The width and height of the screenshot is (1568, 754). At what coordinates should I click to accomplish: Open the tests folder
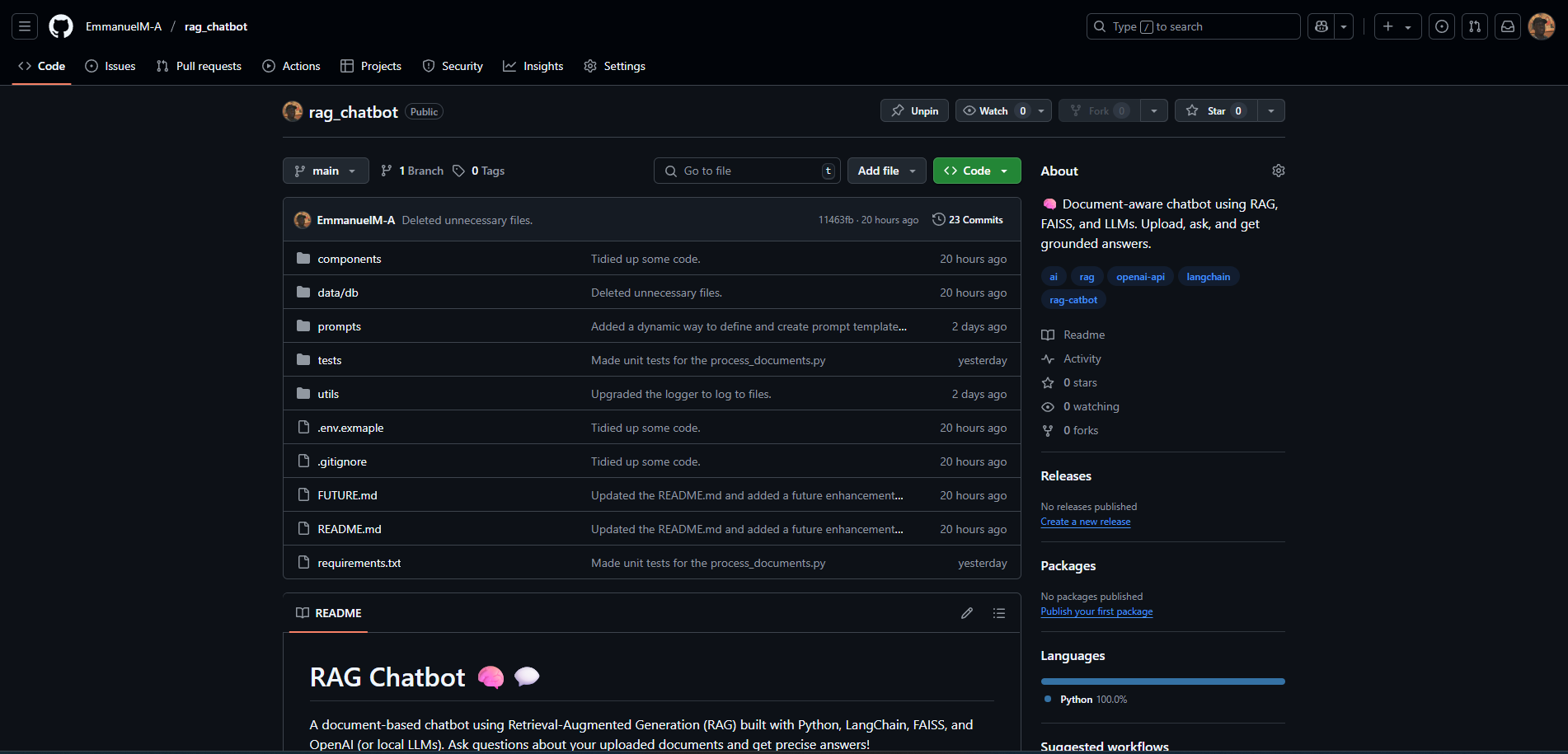point(330,360)
